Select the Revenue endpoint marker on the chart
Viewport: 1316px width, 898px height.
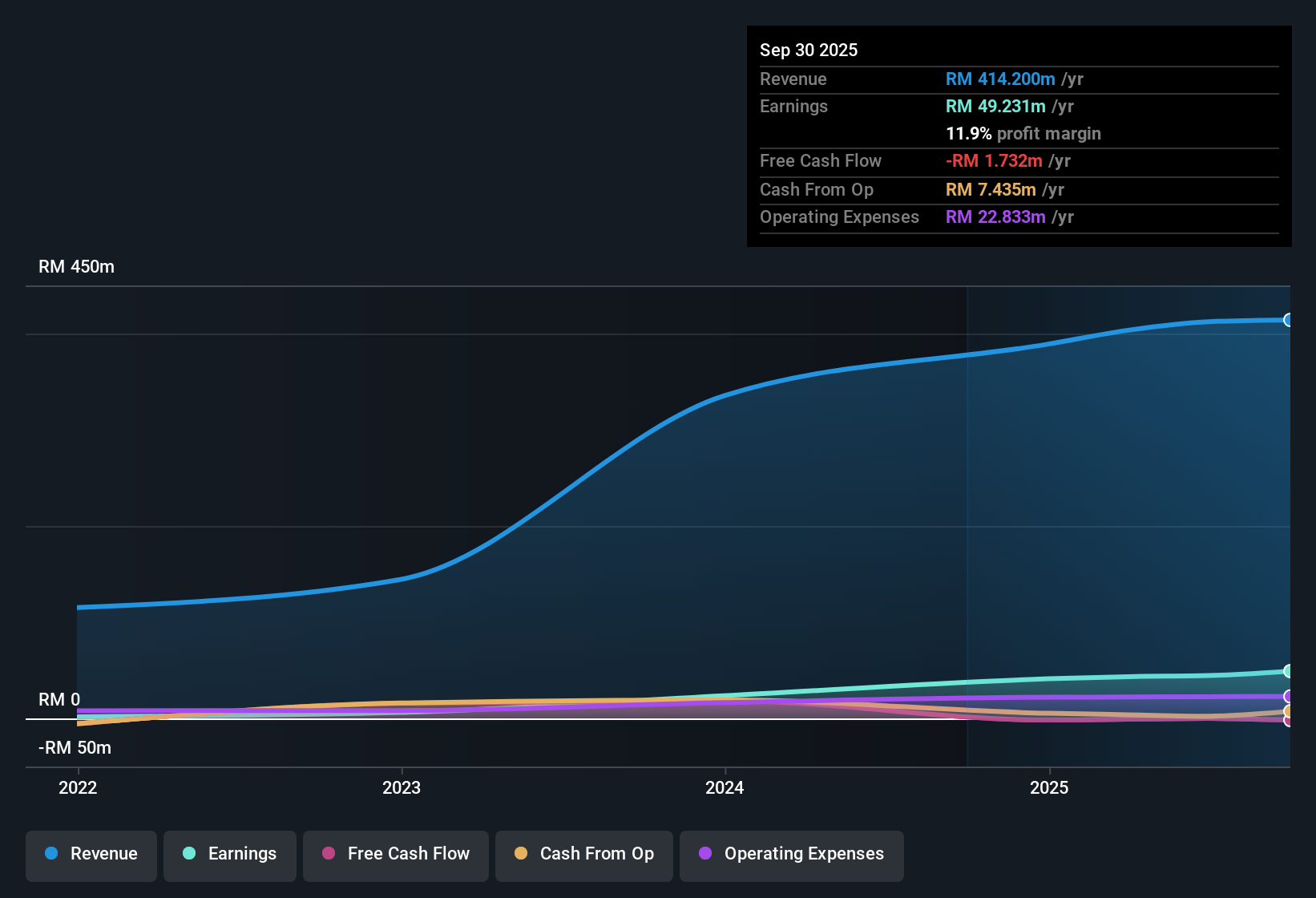coord(1289,320)
